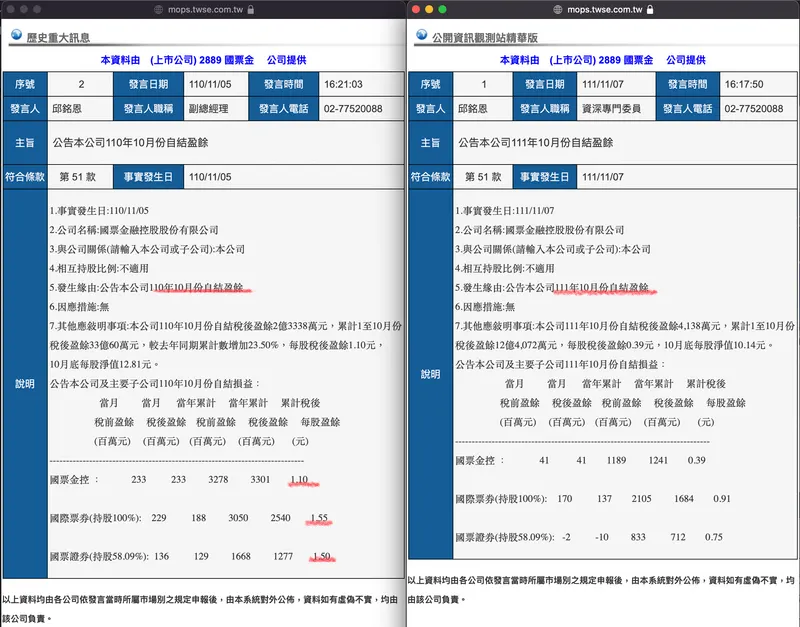The height and width of the screenshot is (627, 800).
Task: Click the line 4.相互持股比例:不適用 in right window
Action: [x=505, y=268]
